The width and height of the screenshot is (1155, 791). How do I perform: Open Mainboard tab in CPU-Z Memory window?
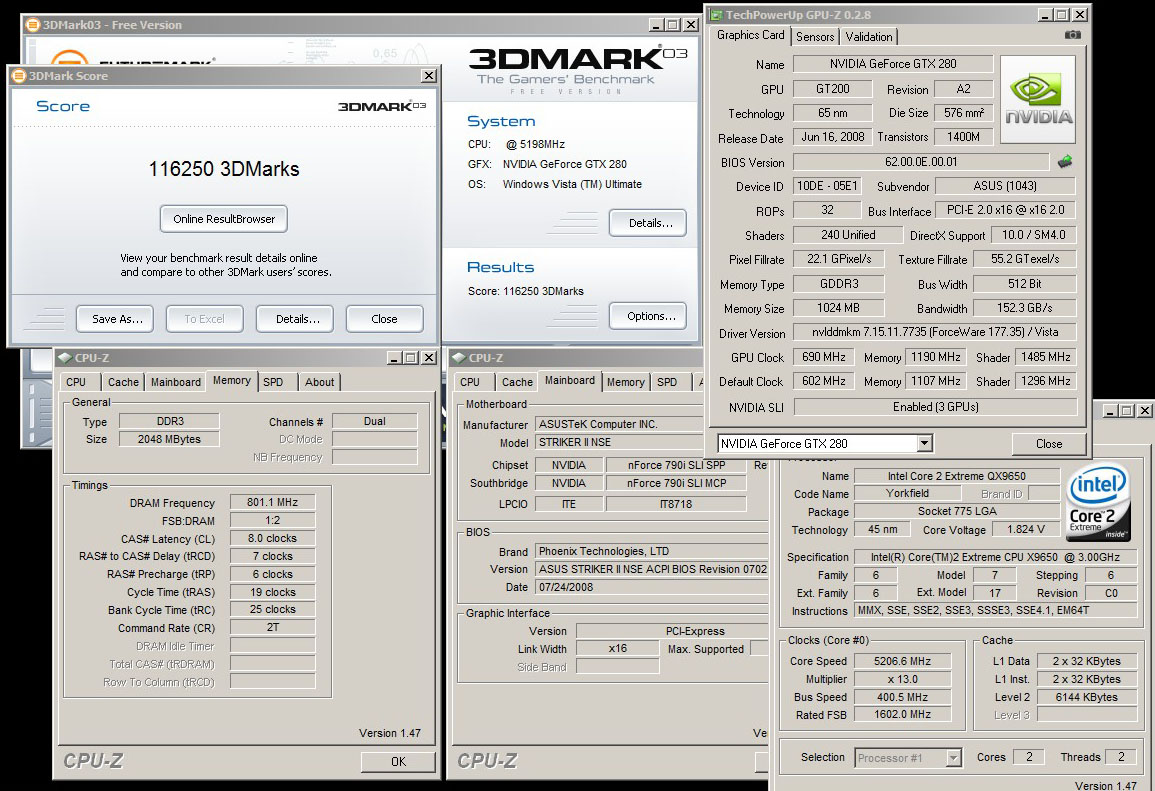pos(175,382)
